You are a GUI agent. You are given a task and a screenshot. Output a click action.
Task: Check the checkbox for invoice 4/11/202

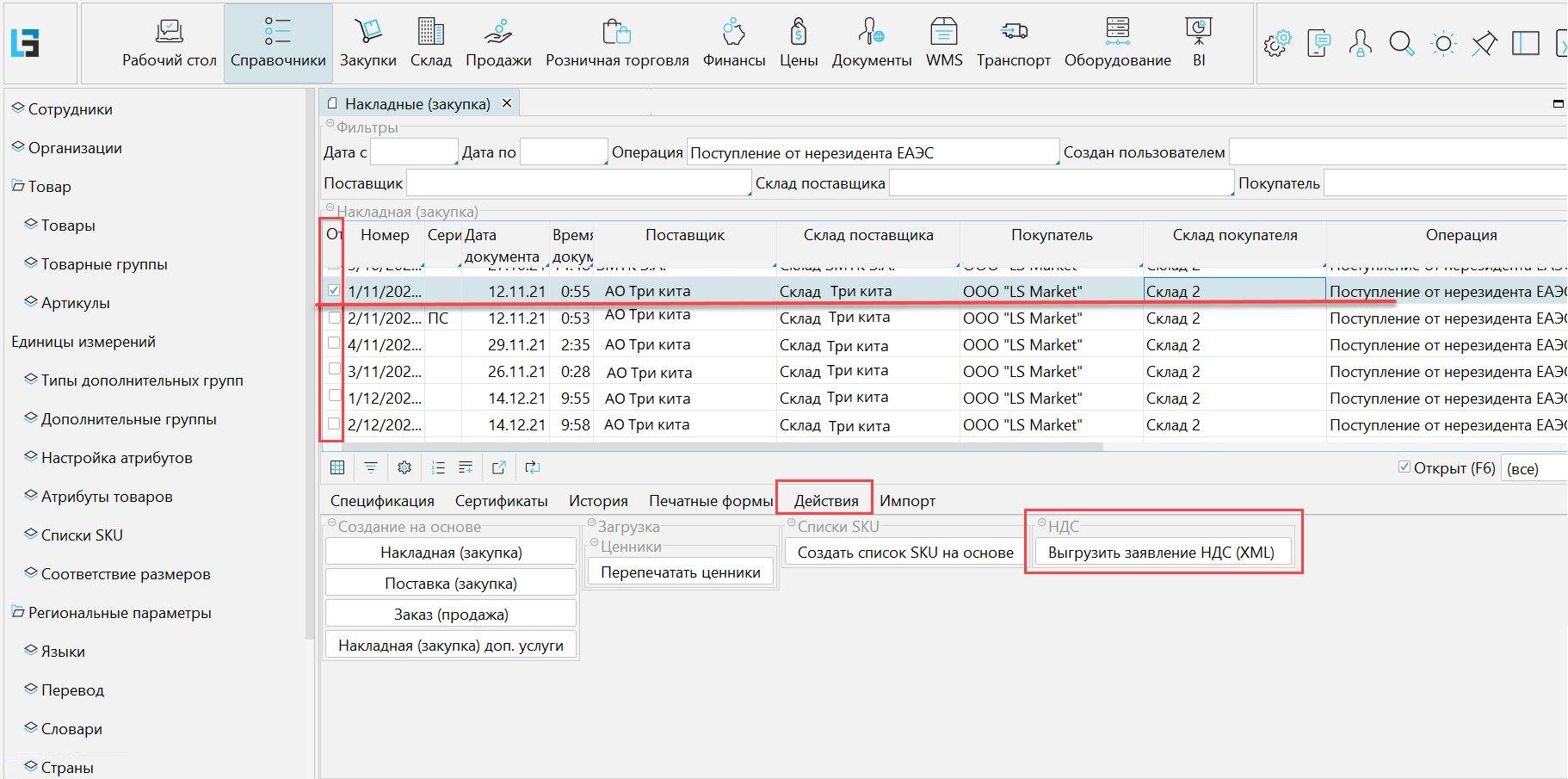click(x=334, y=343)
